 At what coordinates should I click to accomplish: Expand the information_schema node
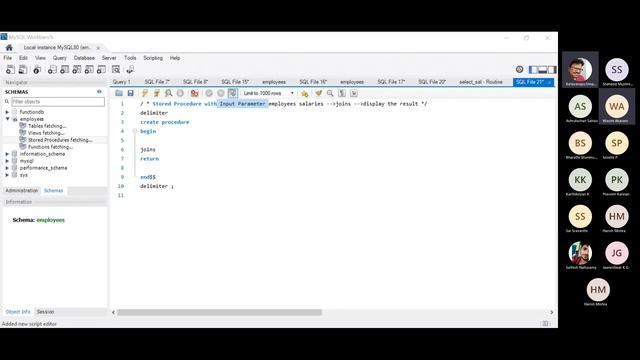click(7, 154)
